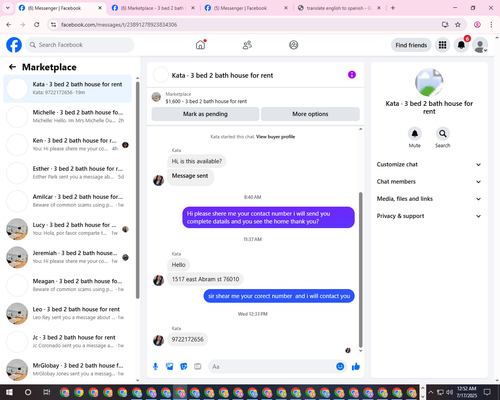Screen dimensions: 500x400
Task: Open Windows Action Center notification icon
Action: coord(488,392)
